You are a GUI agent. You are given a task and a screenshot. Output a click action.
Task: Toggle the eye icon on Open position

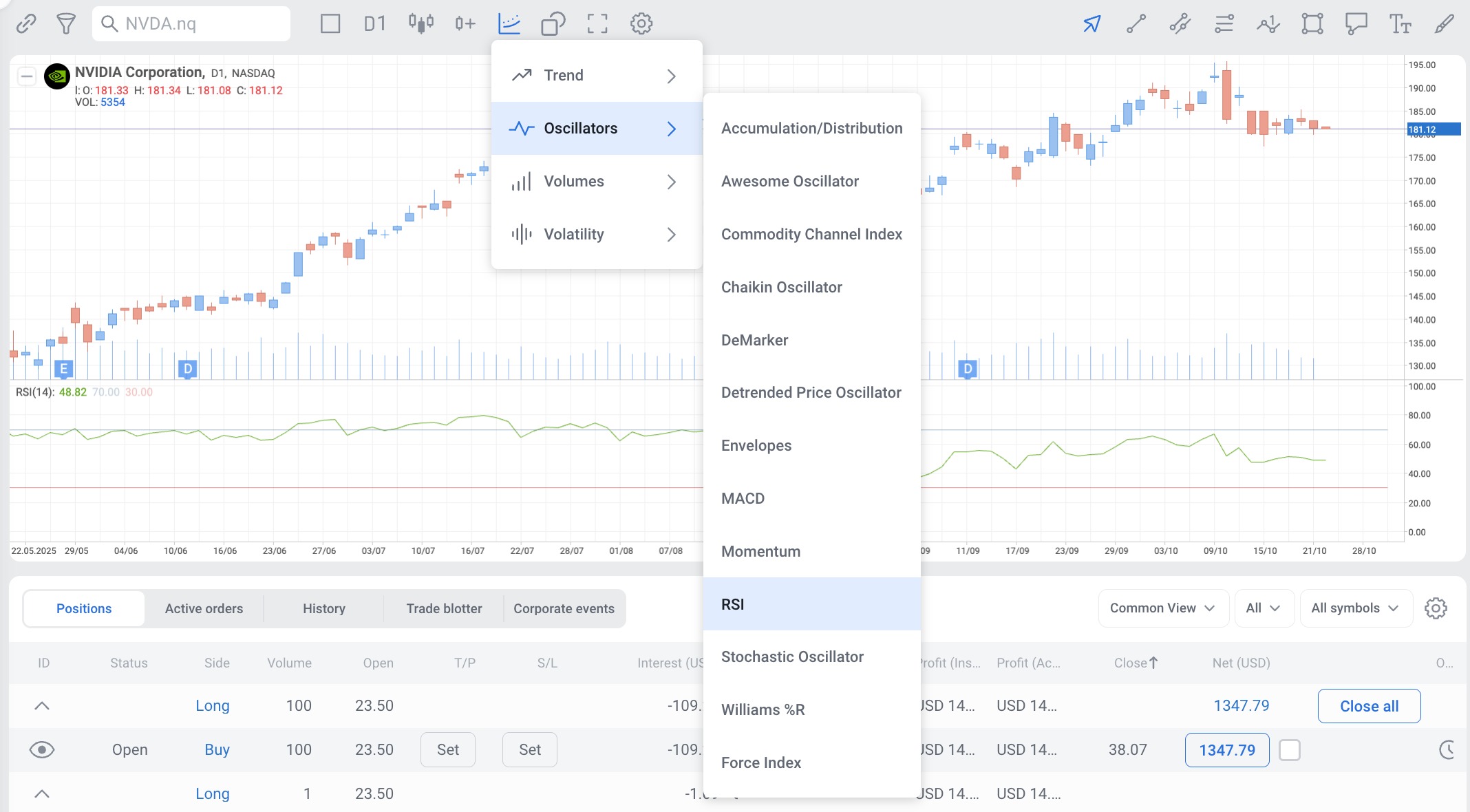click(x=42, y=750)
